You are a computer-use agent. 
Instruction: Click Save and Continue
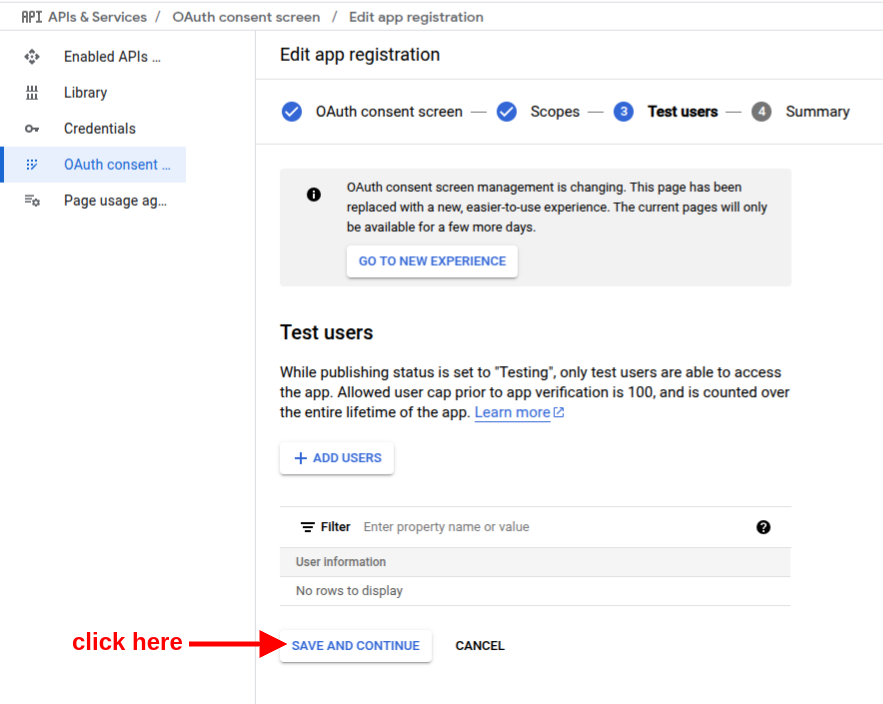tap(356, 646)
